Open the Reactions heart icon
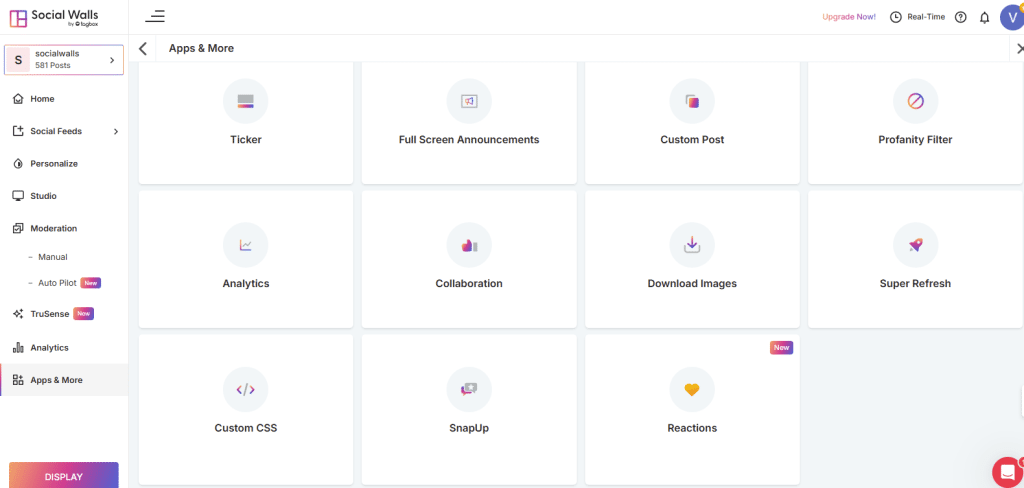Screen dimensions: 1024x488 [x=692, y=389]
